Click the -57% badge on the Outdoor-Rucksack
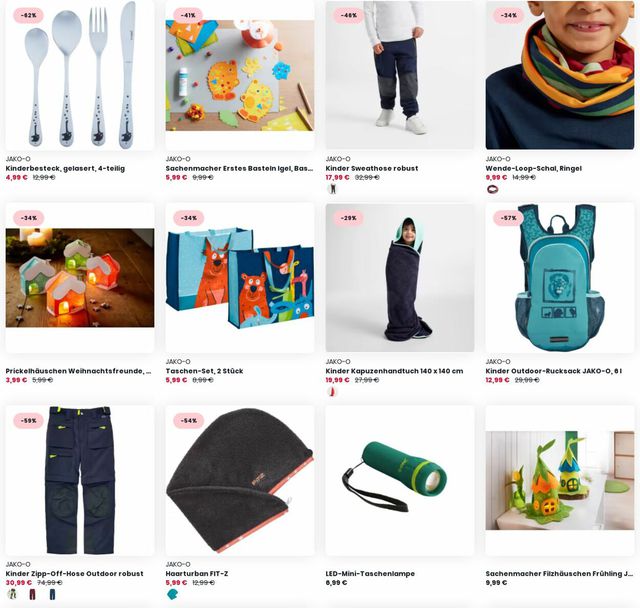Viewport: 640px width, 608px height. click(509, 218)
